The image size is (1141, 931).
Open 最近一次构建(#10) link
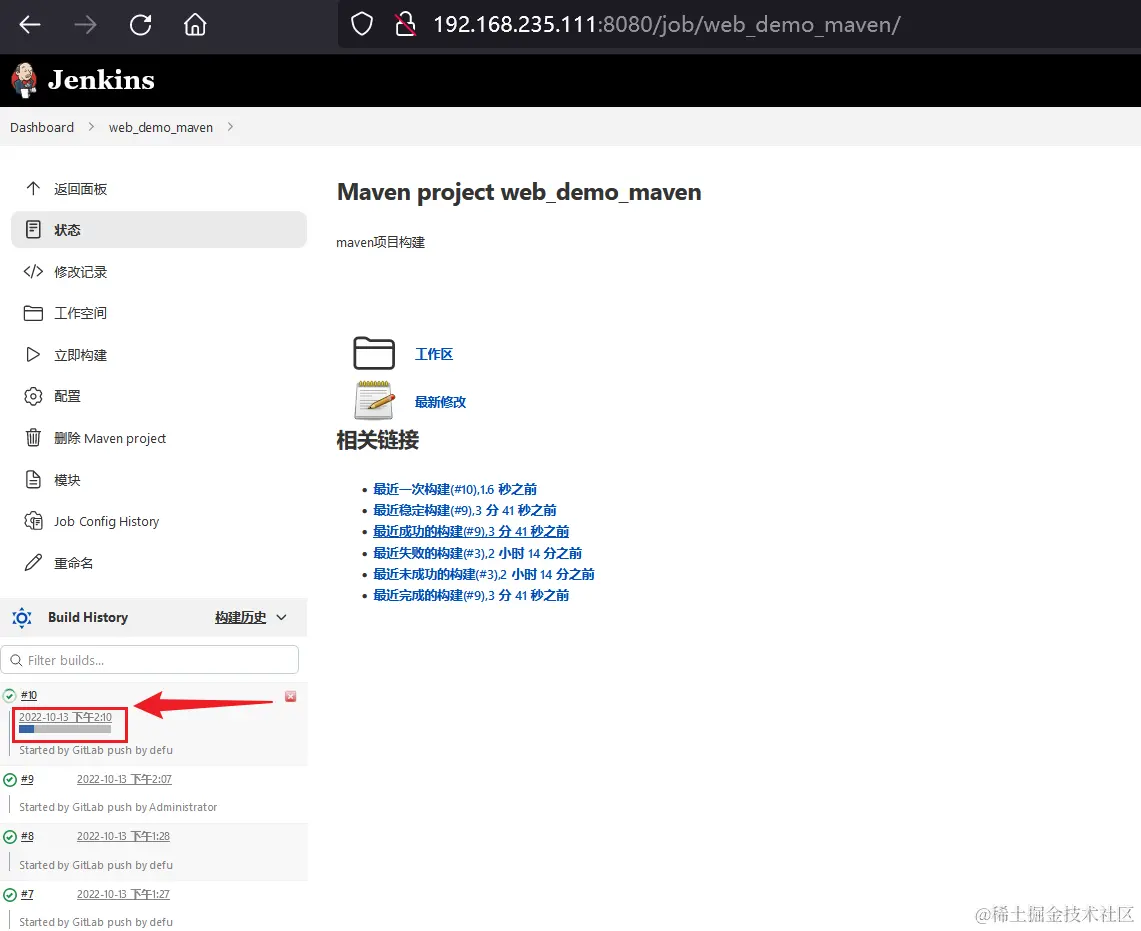point(455,489)
